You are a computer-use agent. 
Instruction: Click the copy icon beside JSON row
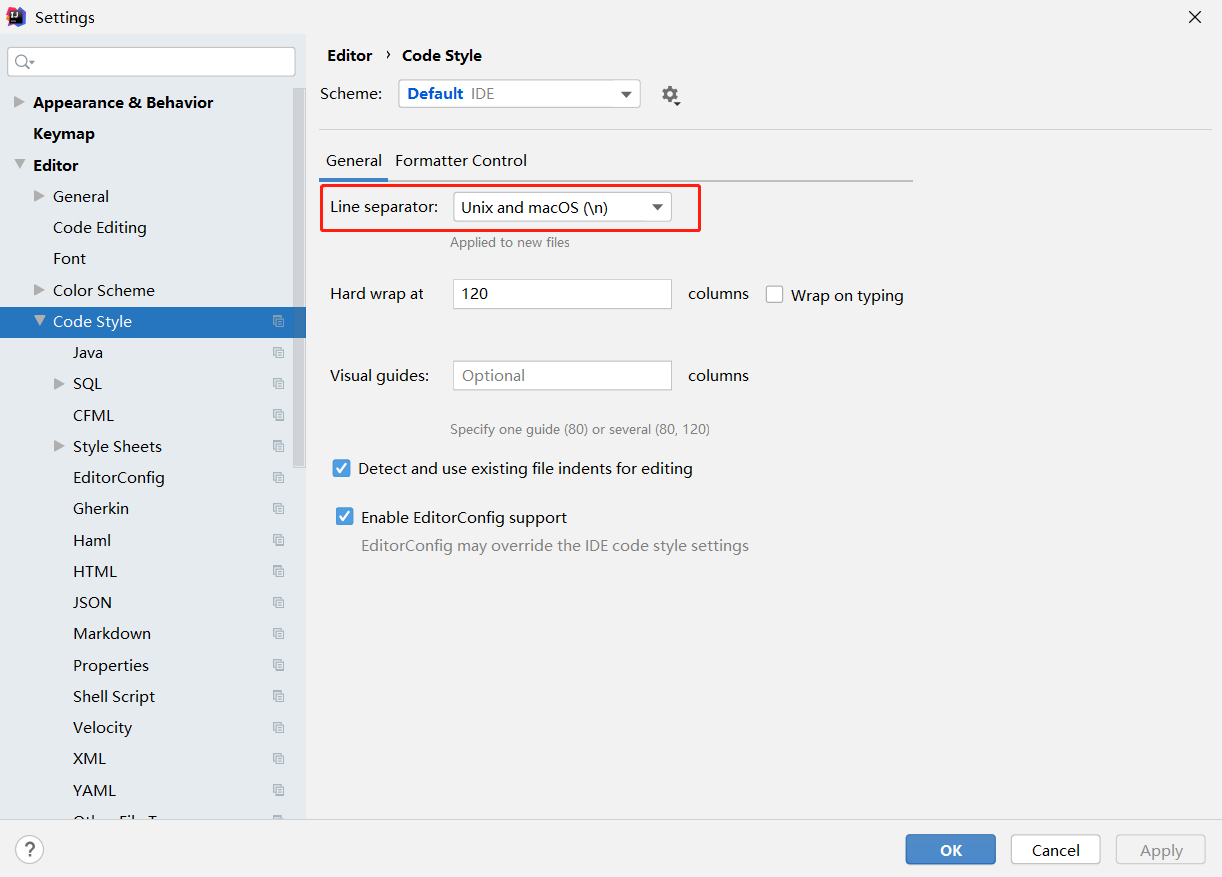(279, 603)
